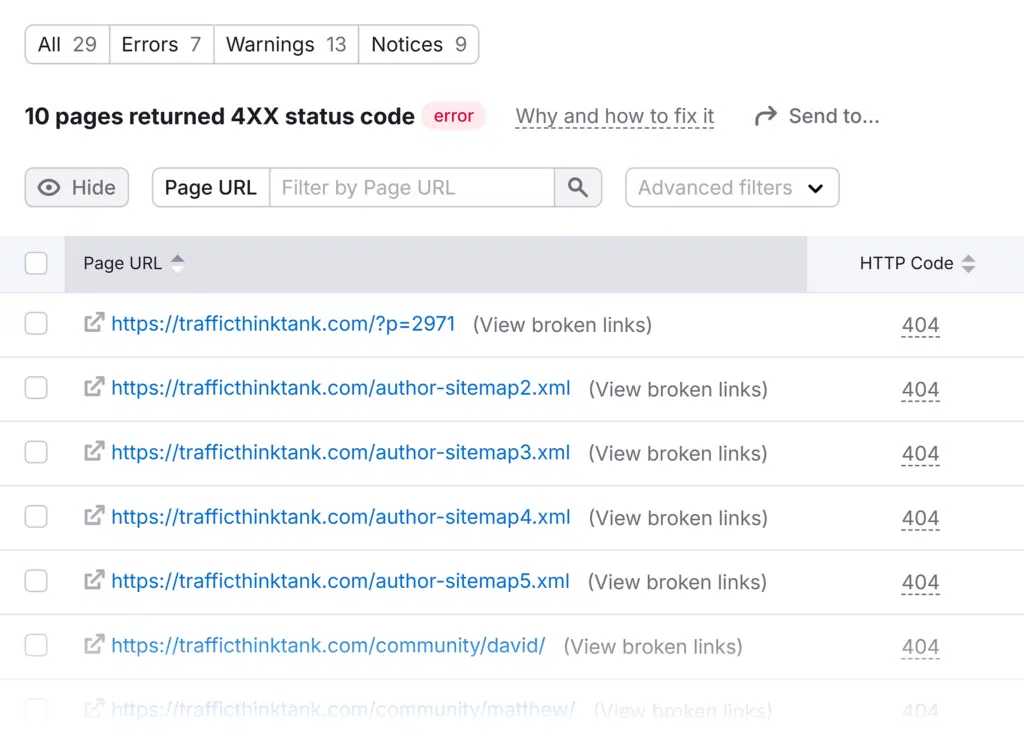Focus the Filter by Page URL field

click(x=411, y=188)
